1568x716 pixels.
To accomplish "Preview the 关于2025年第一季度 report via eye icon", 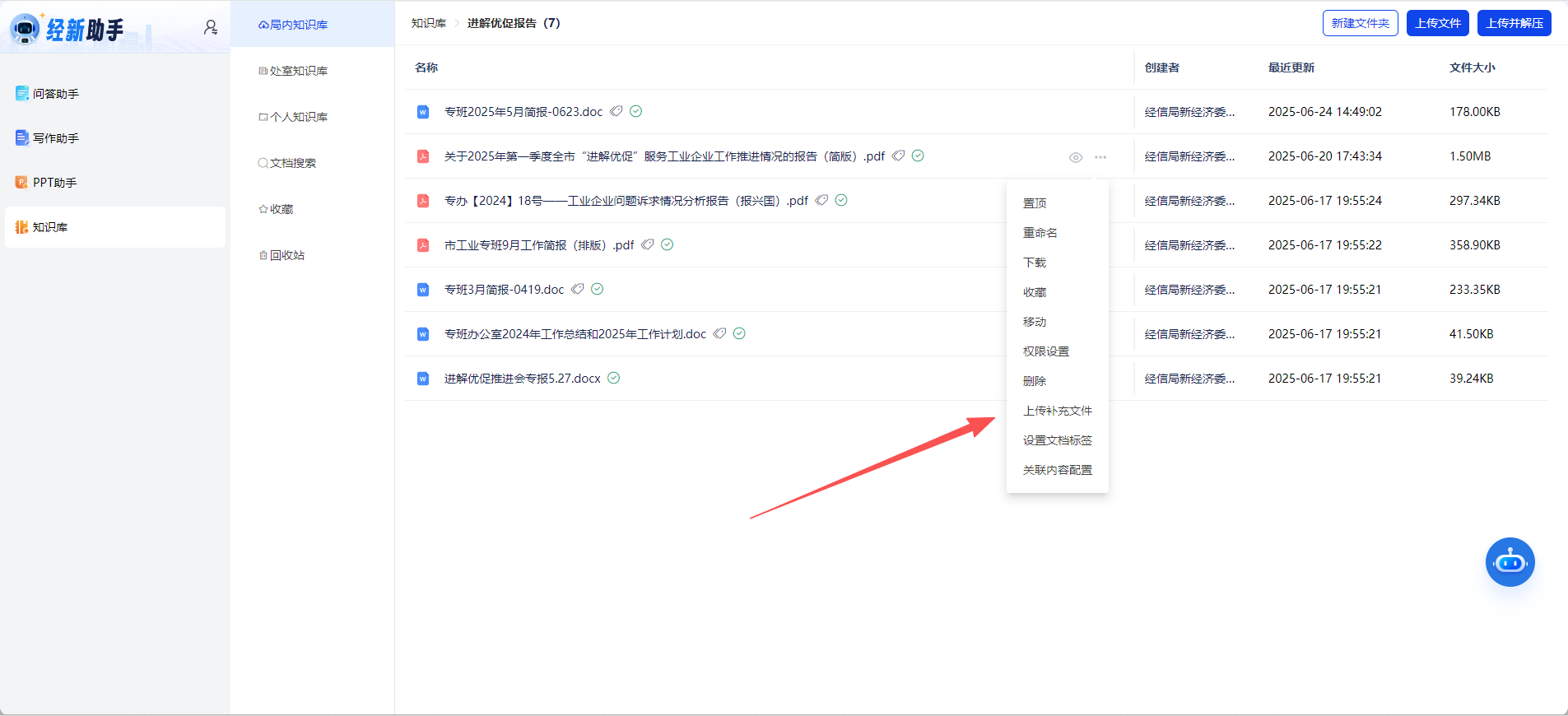I will (1076, 157).
